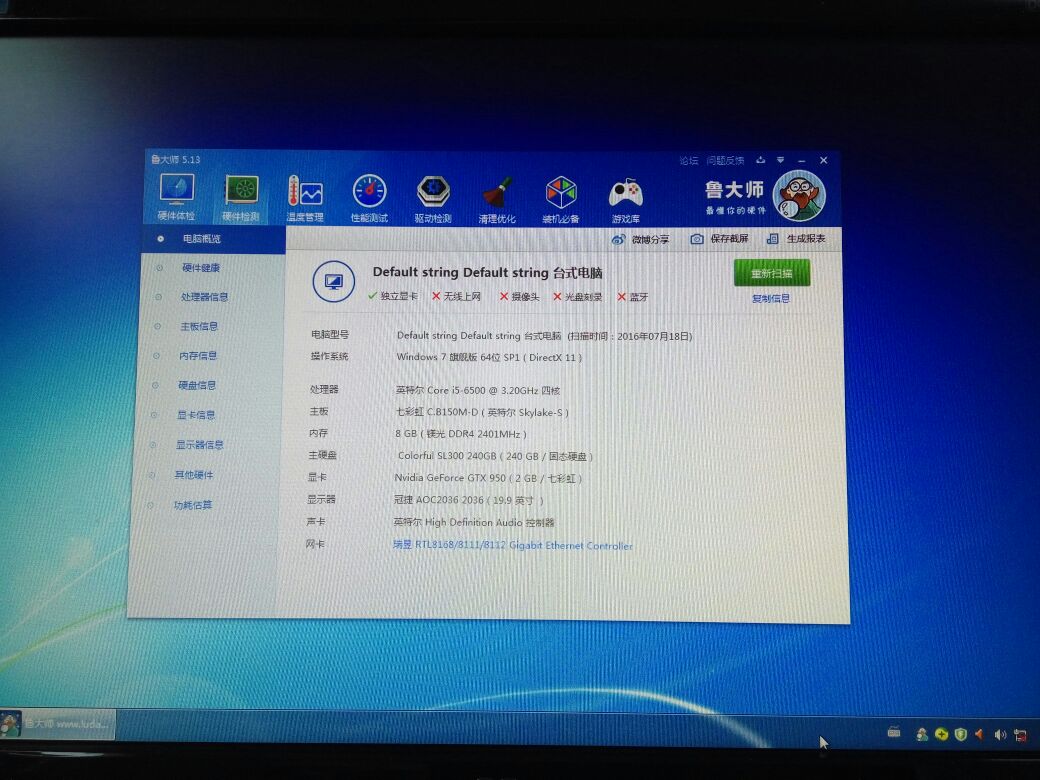Viewport: 1040px width, 780px height.
Task: Click the Windows 7 旗舰版 64位 value
Action: tap(489, 358)
